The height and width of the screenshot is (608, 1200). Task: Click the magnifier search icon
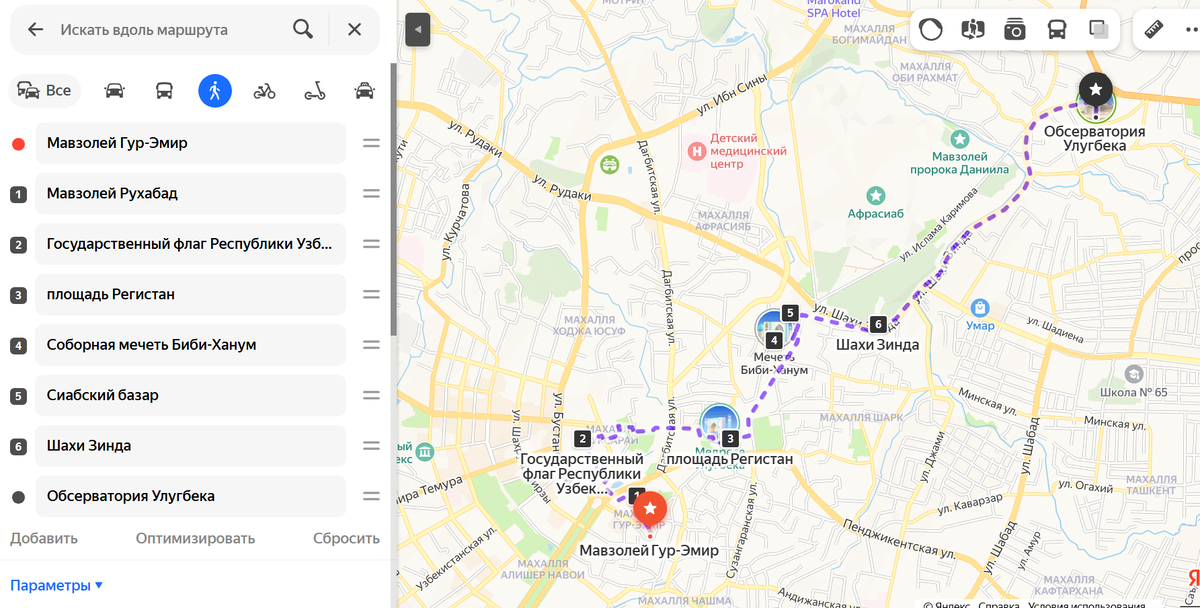(x=303, y=29)
